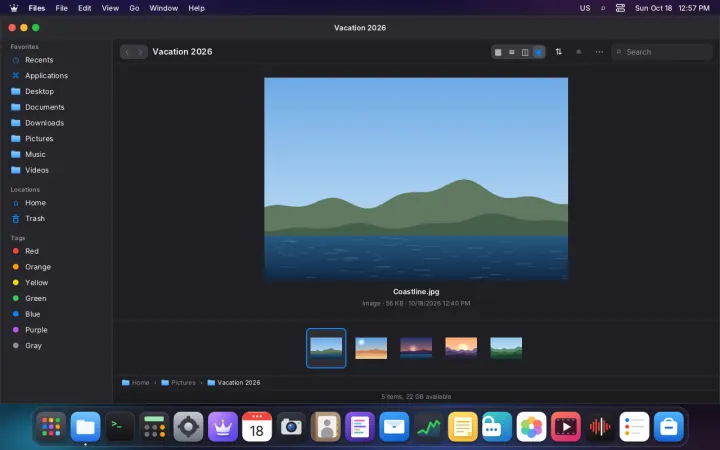Screen dimensions: 720x450
Task: Select the dusk over water thumbnail
Action: 416,348
